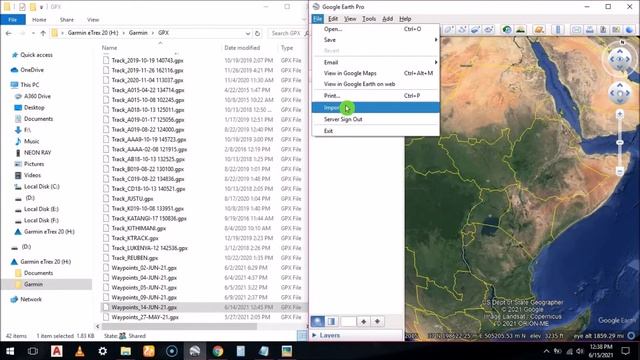Screen dimensions: 640x360
Task: Open Chrome from the taskbar
Action: coord(218,351)
